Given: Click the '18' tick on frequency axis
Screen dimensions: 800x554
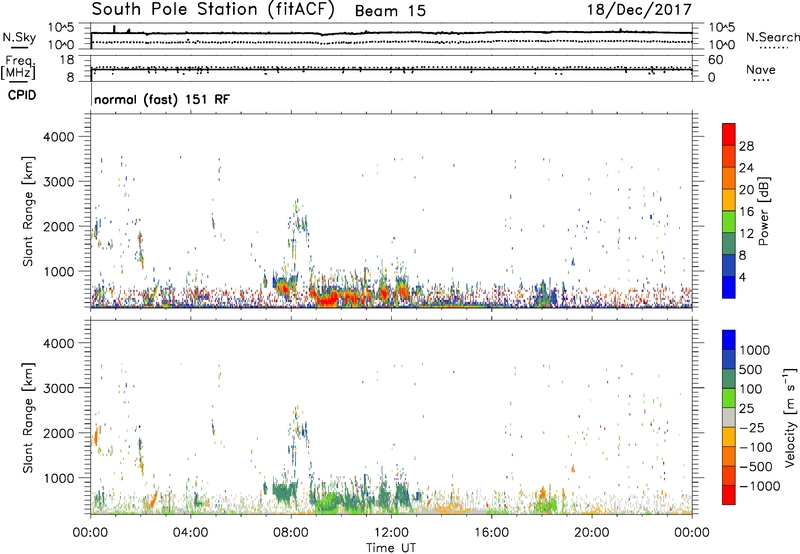Looking at the screenshot, I should pos(67,60).
